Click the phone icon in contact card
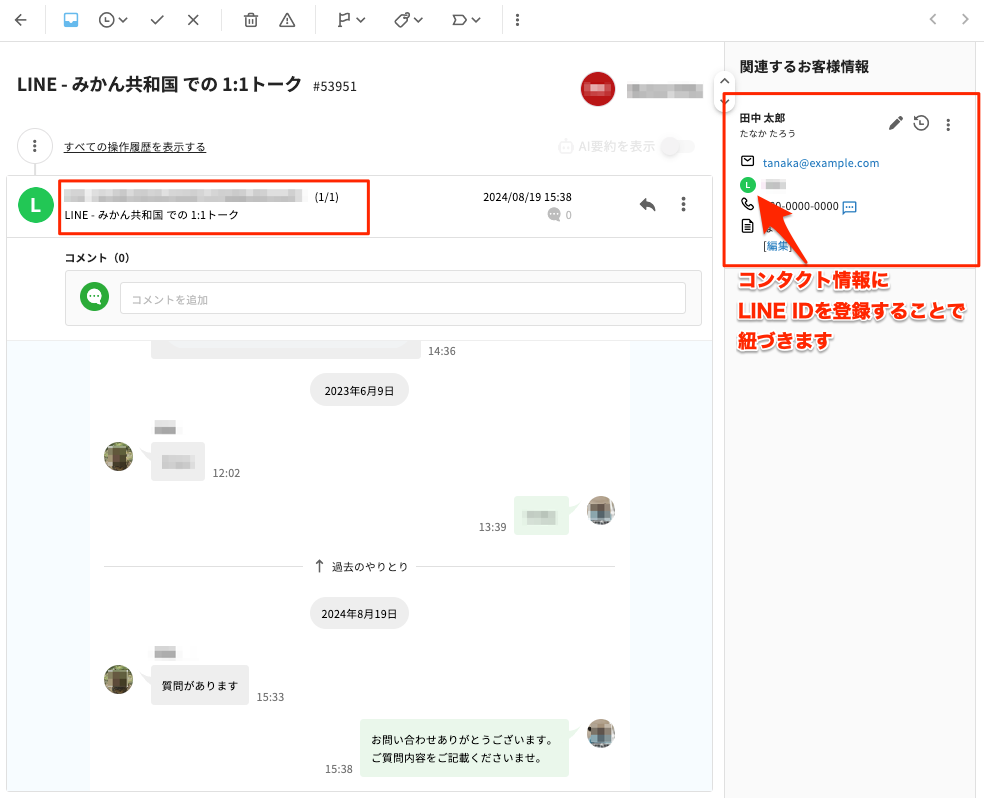This screenshot has height=798, width=984. pos(747,203)
